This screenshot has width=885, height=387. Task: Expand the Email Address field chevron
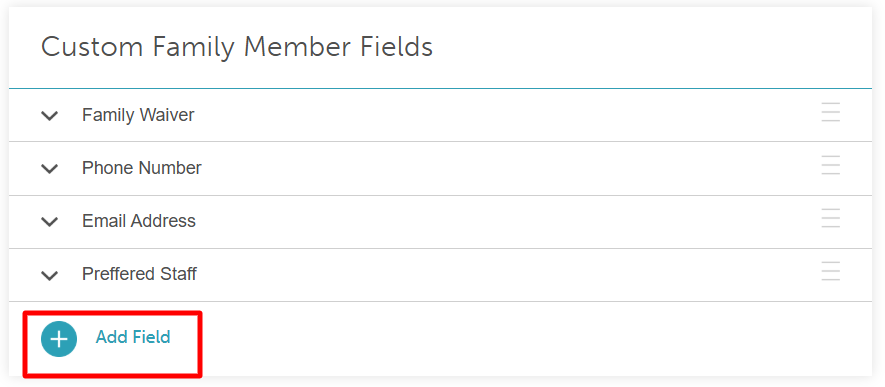(50, 222)
